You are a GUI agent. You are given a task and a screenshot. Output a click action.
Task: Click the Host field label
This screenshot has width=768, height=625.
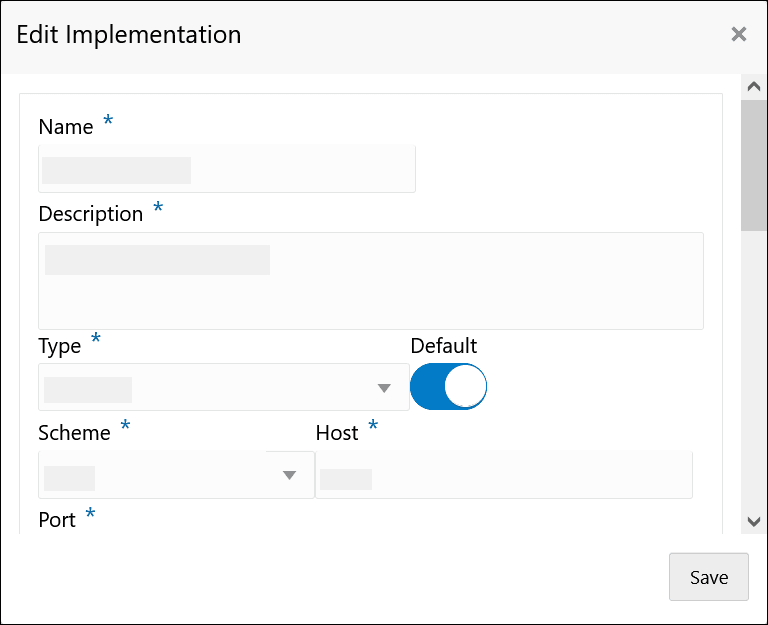pos(337,433)
